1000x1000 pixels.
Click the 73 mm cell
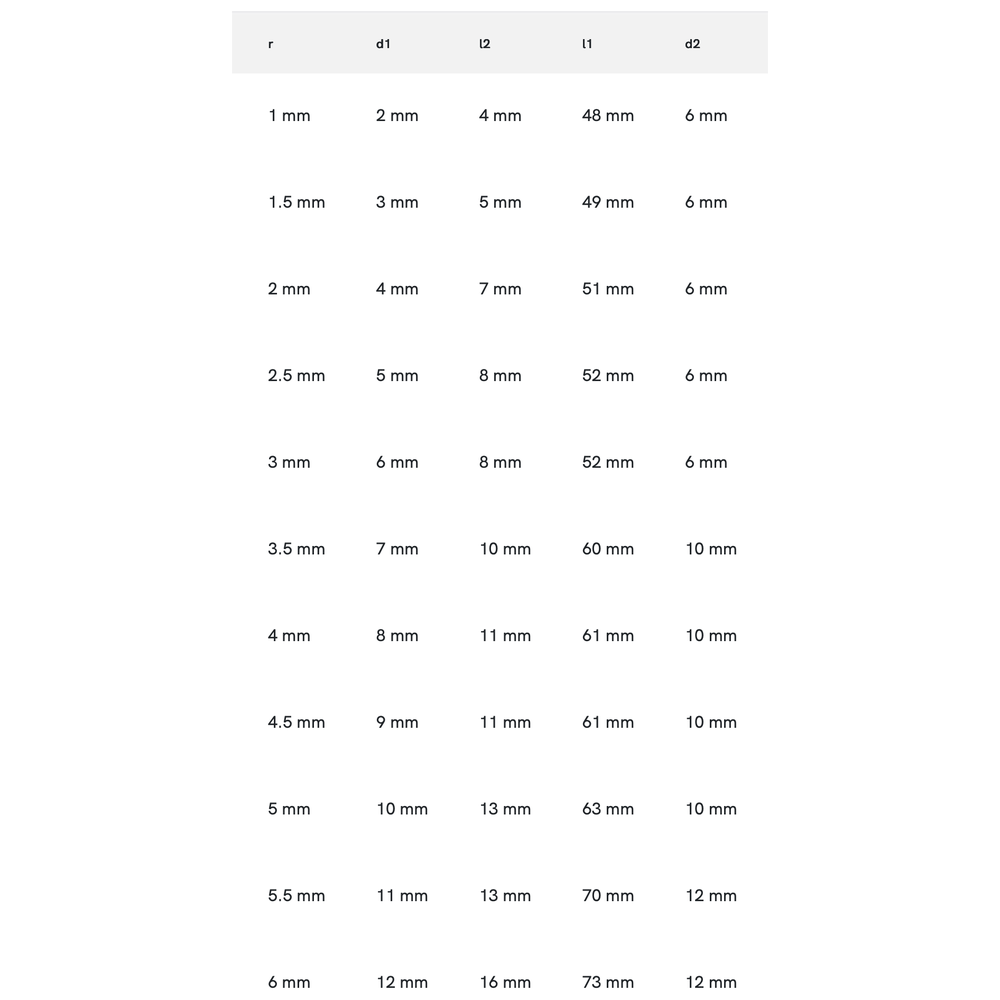pos(607,982)
